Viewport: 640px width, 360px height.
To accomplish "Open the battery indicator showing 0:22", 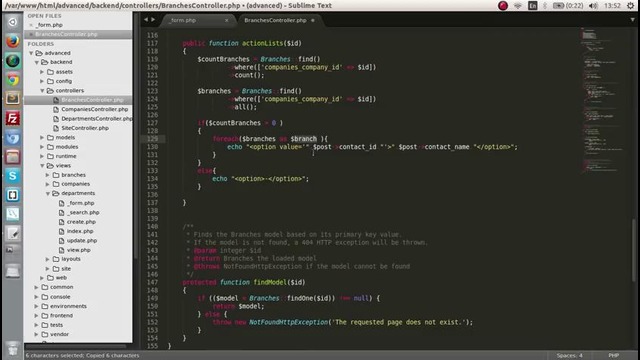I will click(568, 6).
